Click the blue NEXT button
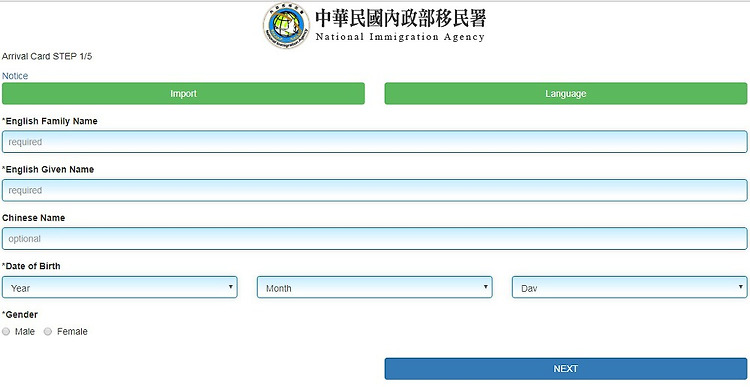Image resolution: width=750 pixels, height=387 pixels. pos(565,369)
